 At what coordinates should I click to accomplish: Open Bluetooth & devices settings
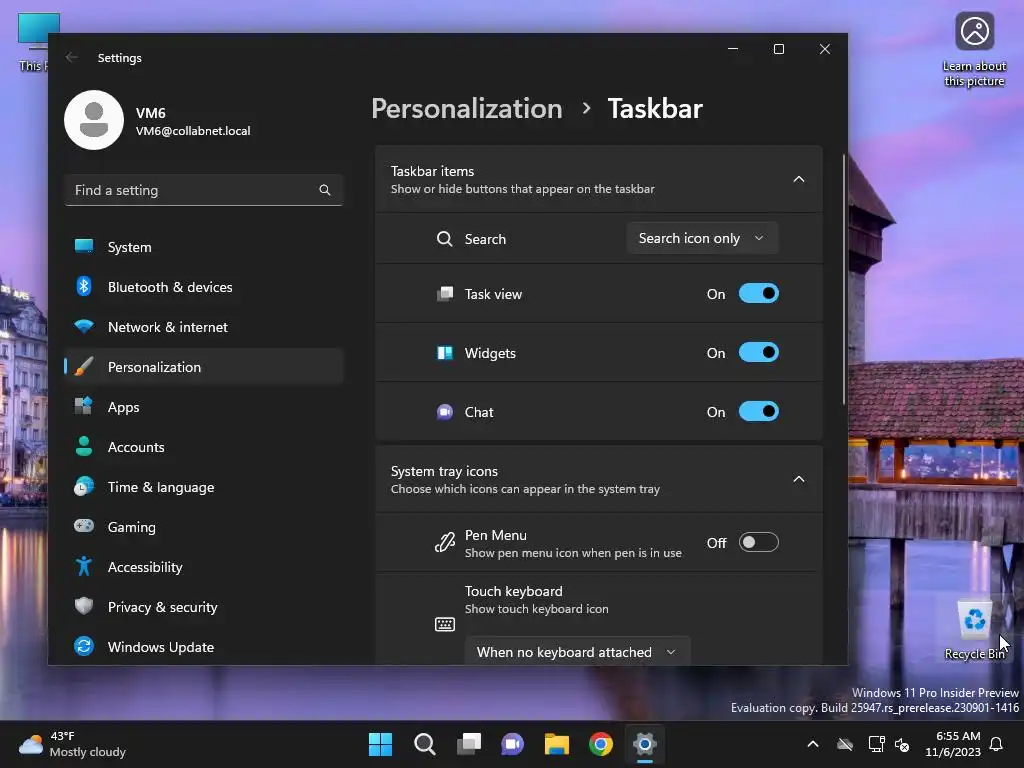(204, 287)
